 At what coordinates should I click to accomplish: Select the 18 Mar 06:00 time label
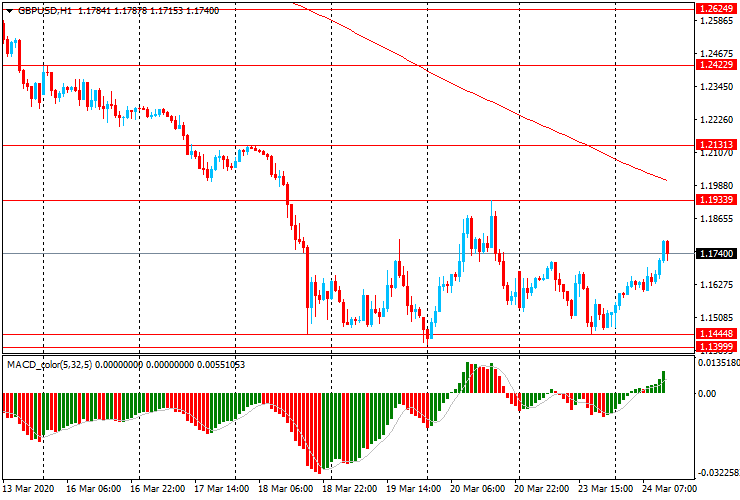286,488
